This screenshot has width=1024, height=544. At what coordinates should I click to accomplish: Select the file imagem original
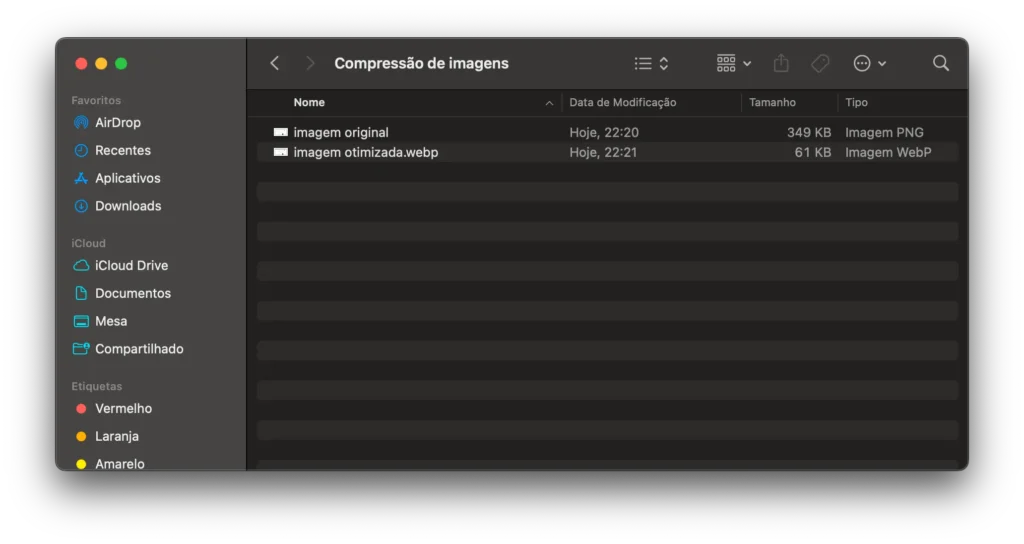click(340, 133)
